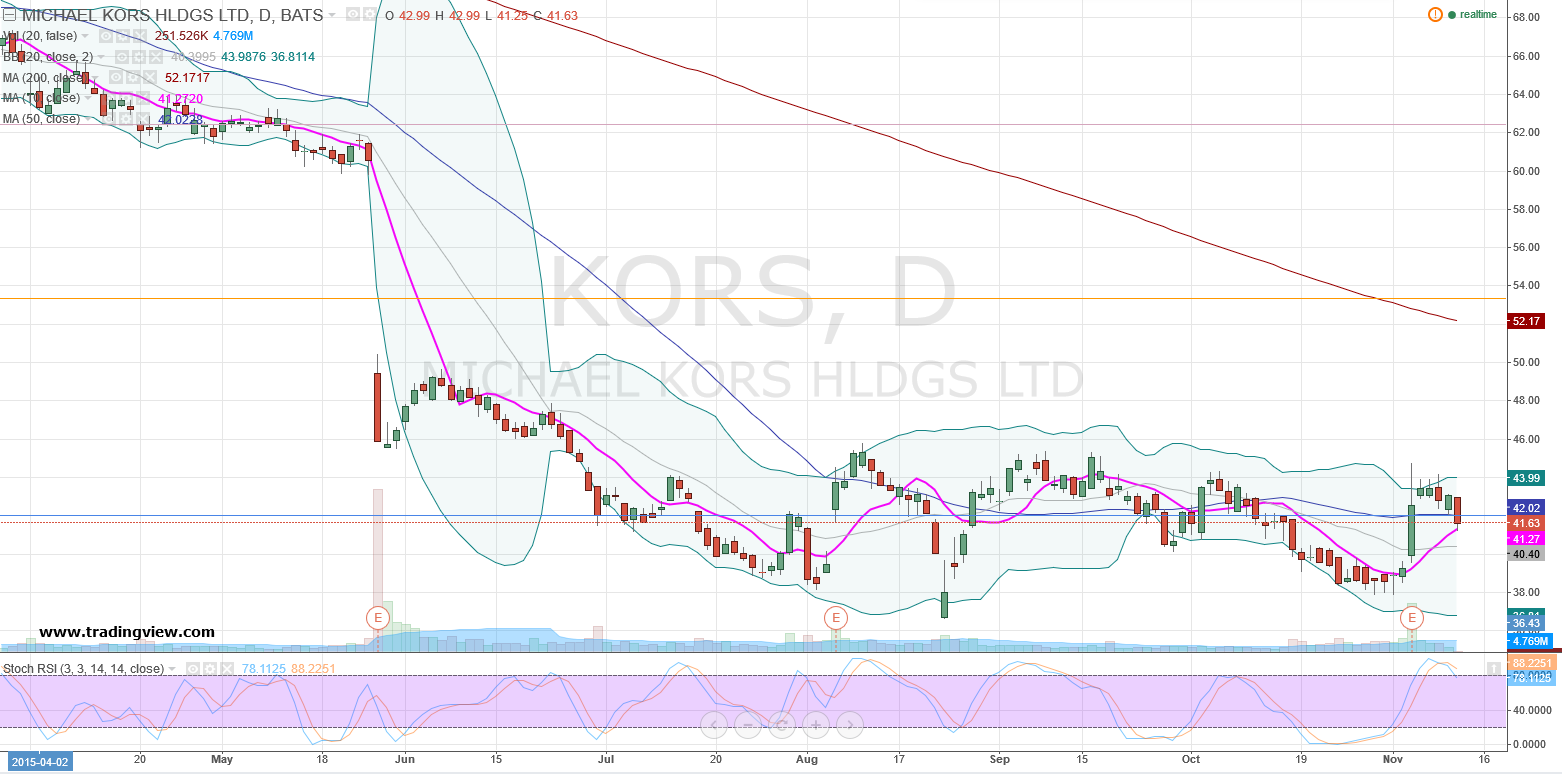
Task: Expand the Stoch RSI dropdown arrow
Action: [x=173, y=669]
